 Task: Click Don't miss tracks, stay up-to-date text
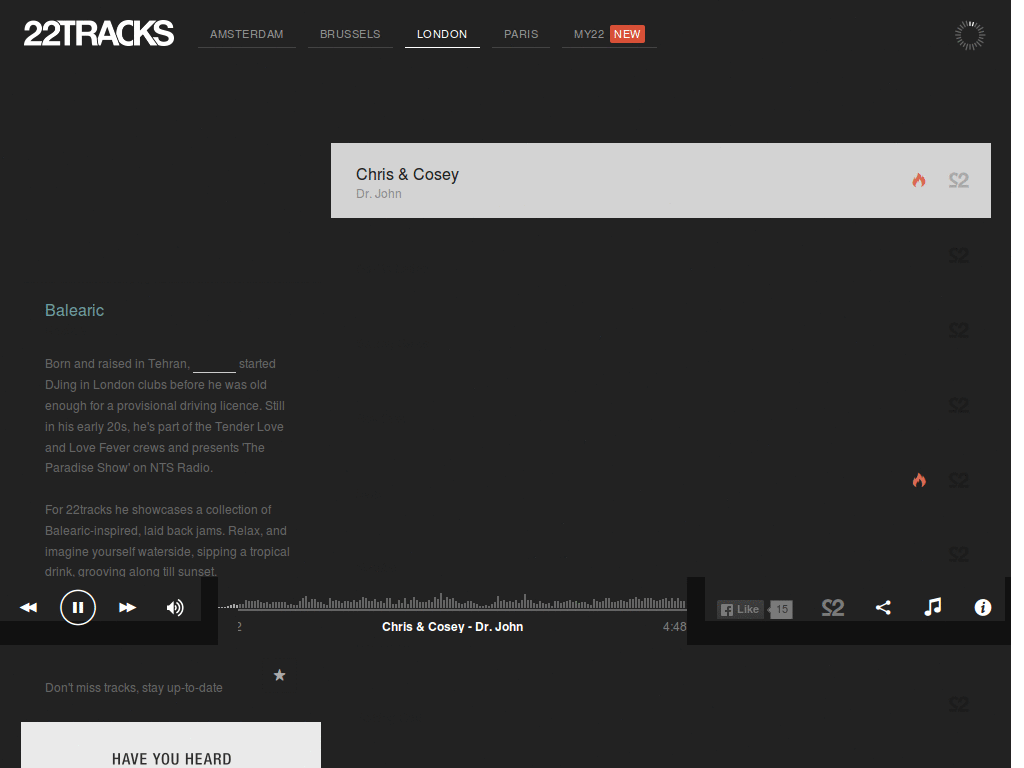click(x=134, y=688)
